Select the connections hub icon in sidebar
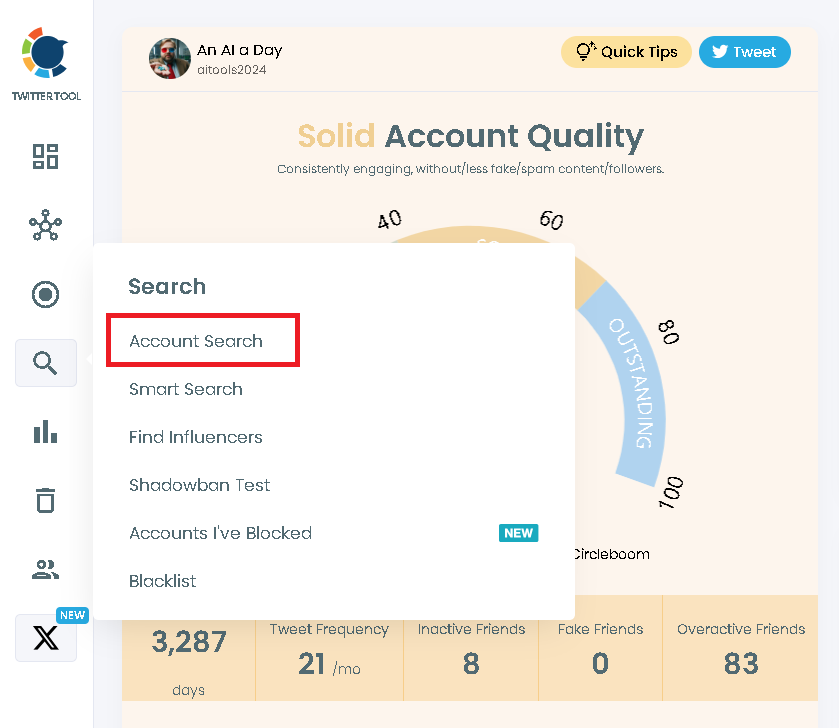The image size is (839, 728). 45,227
